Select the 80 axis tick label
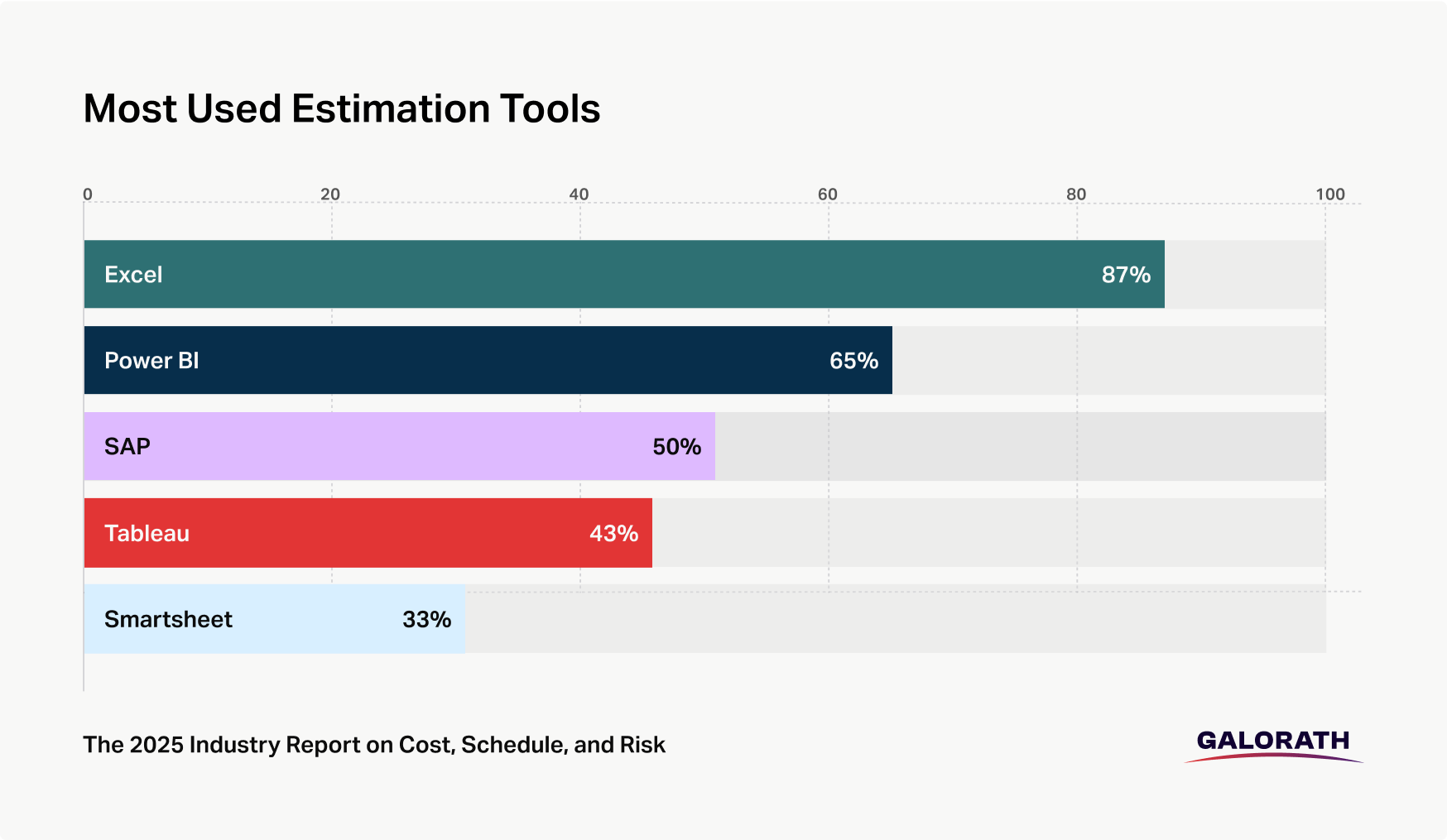 tap(1076, 194)
